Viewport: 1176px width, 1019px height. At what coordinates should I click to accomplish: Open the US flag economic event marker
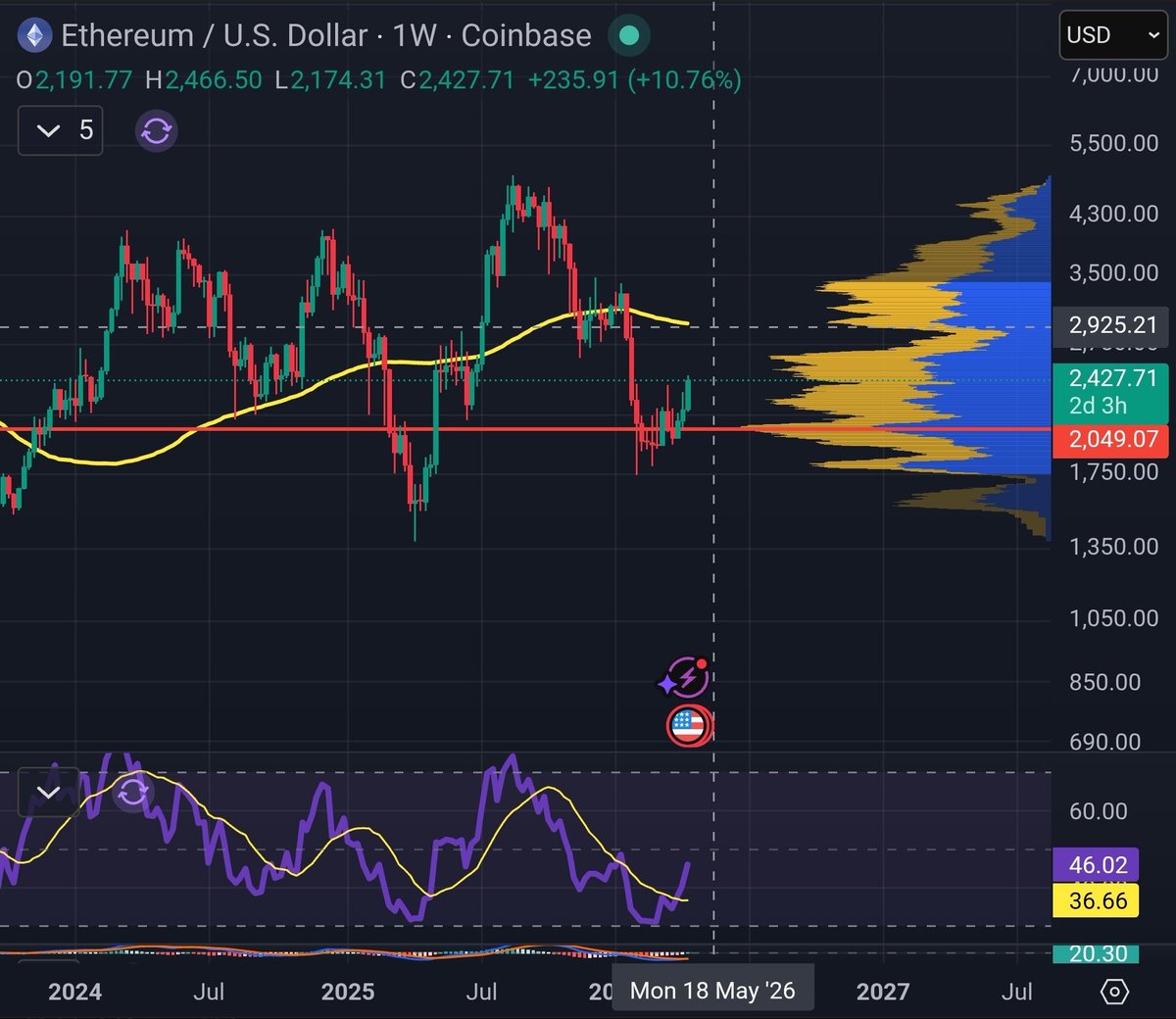coord(688,726)
